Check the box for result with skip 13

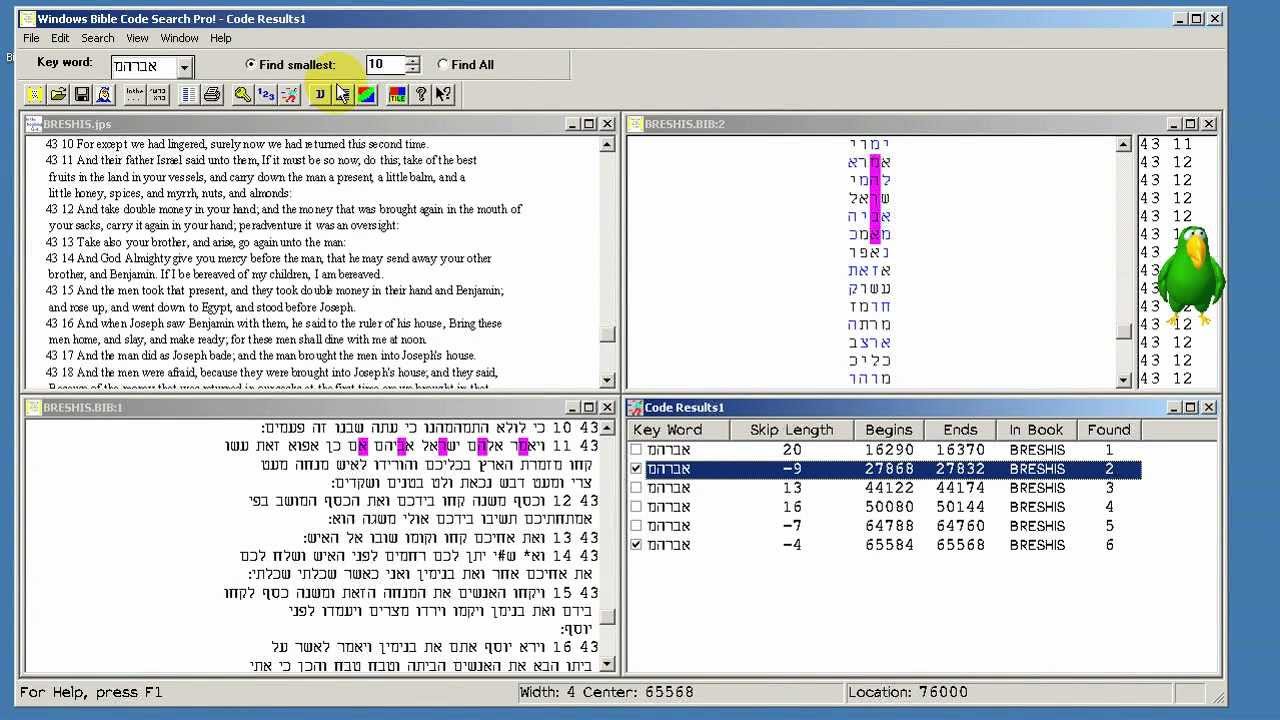(636, 488)
